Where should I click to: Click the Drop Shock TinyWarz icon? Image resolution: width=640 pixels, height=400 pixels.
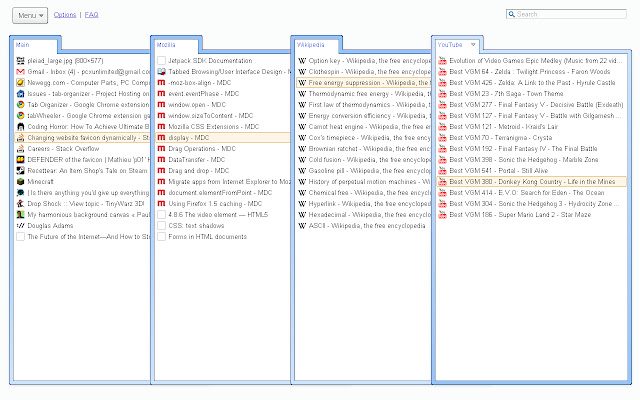(20, 204)
